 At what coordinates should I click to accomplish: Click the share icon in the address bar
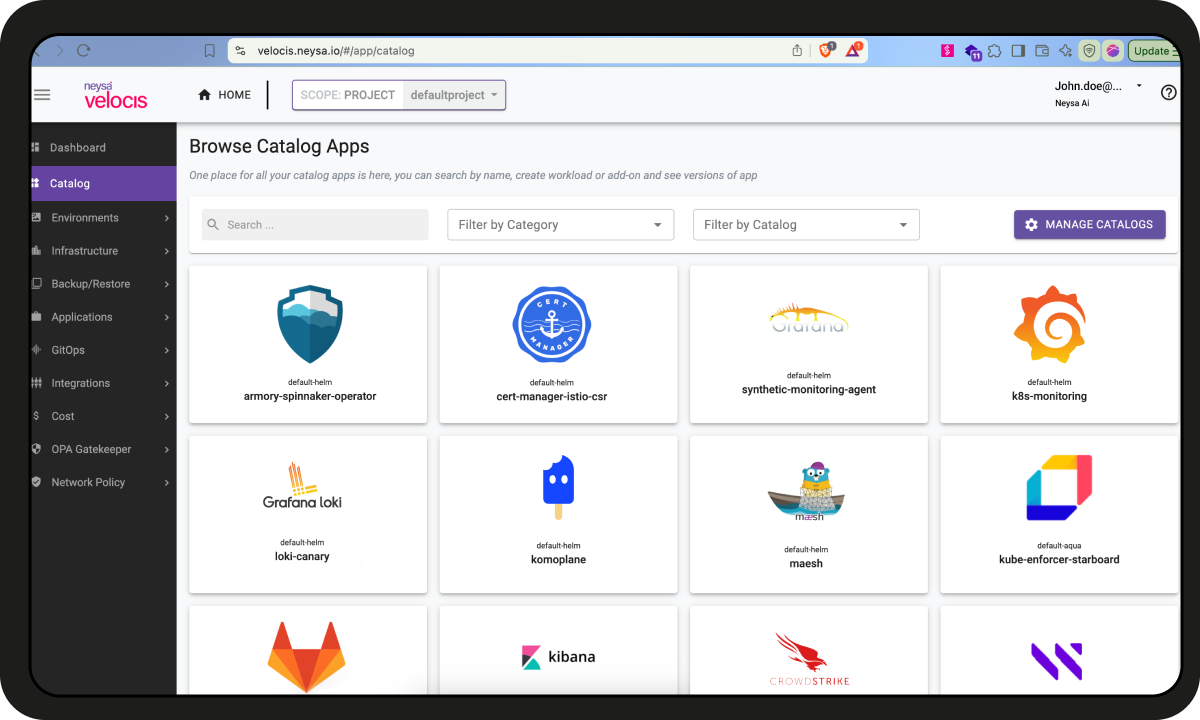(x=797, y=50)
